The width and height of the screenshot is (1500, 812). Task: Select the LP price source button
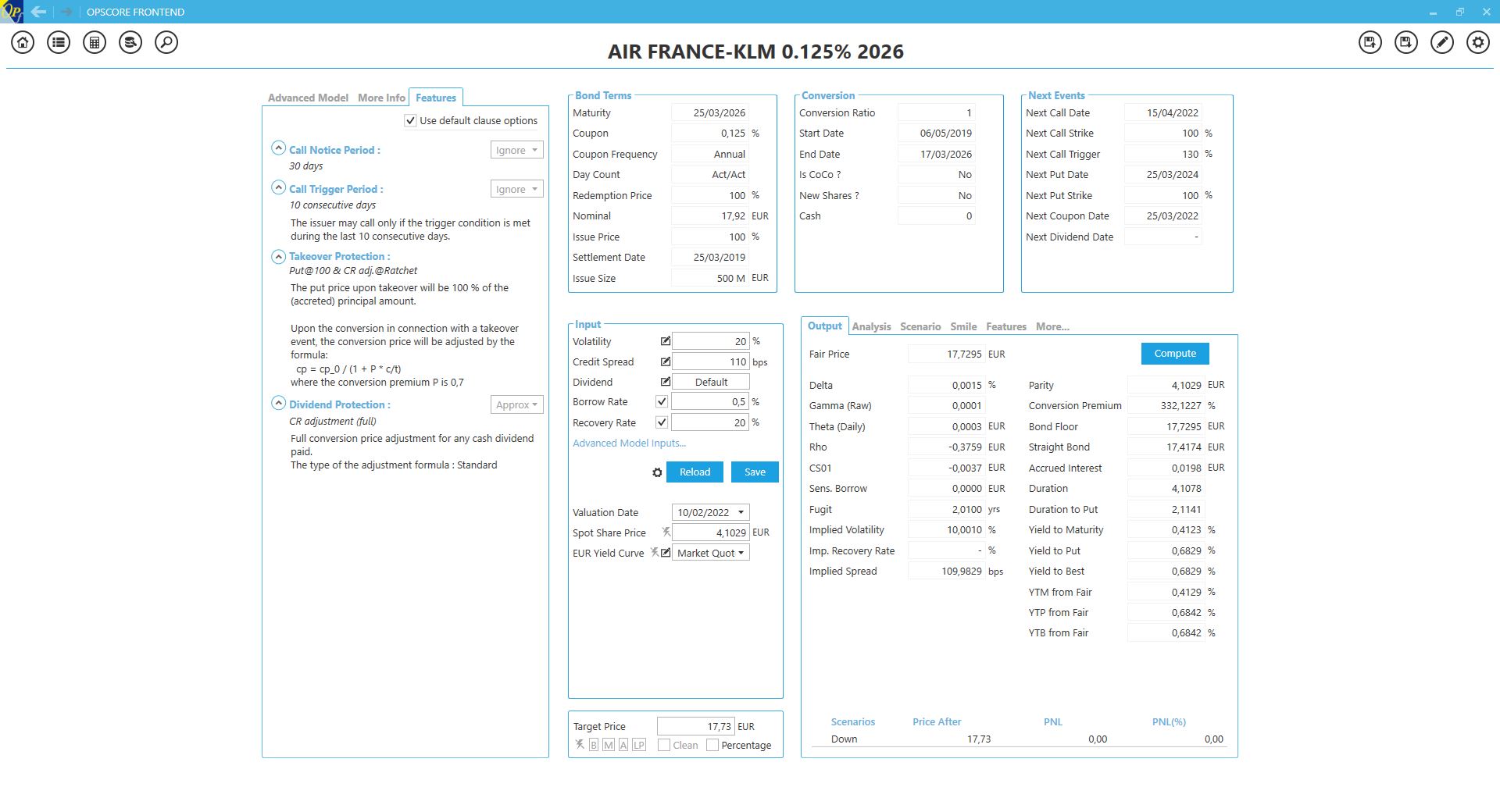coord(639,745)
